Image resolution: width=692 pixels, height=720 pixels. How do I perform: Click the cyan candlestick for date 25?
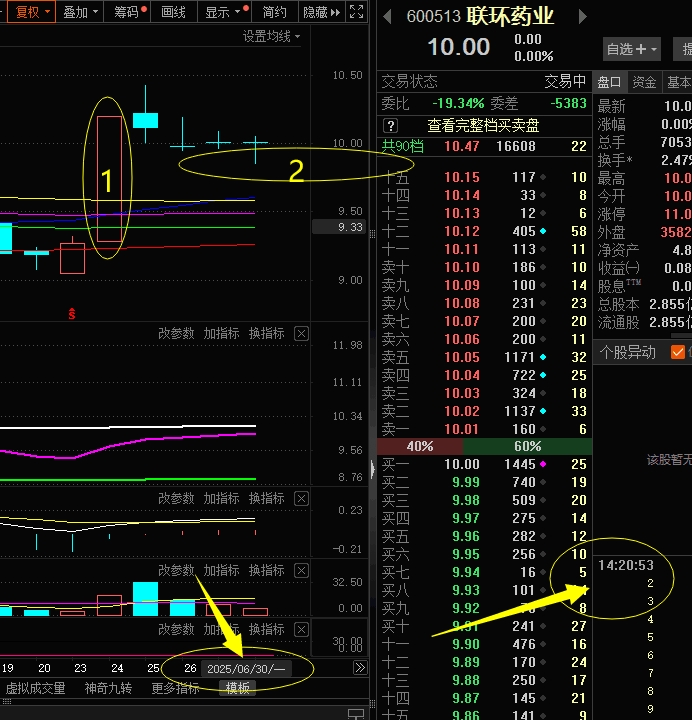146,120
